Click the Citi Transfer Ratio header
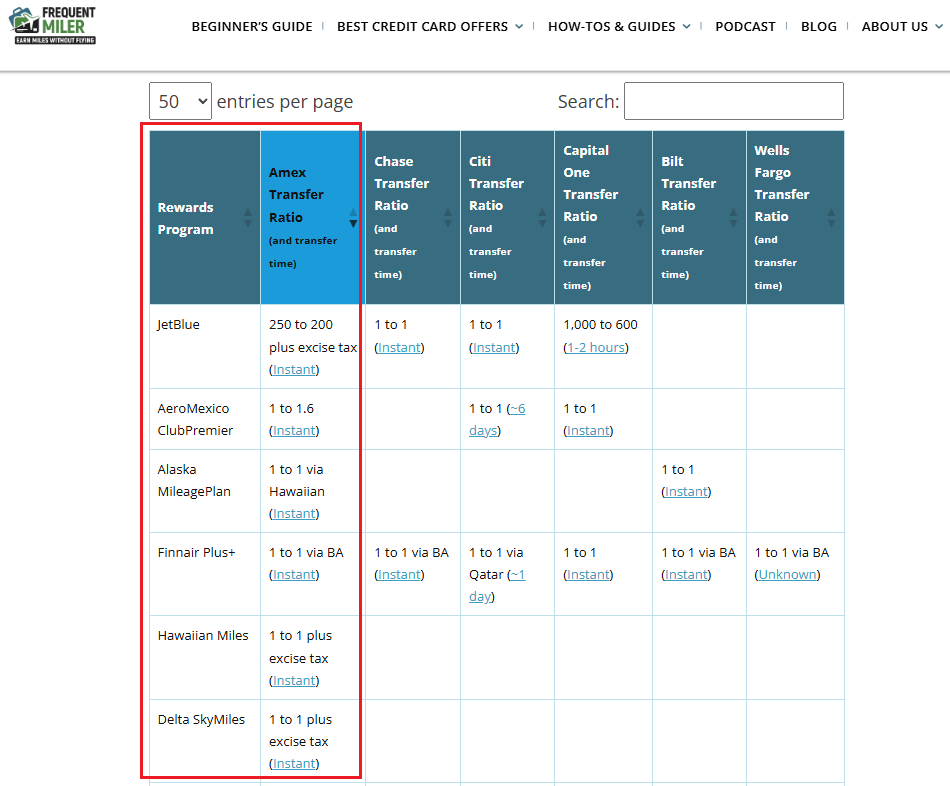The height and width of the screenshot is (786, 950). 508,218
